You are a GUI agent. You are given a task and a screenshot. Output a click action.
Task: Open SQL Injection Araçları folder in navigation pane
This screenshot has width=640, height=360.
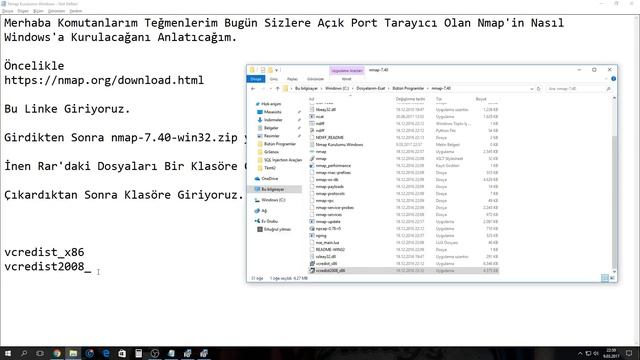click(283, 160)
